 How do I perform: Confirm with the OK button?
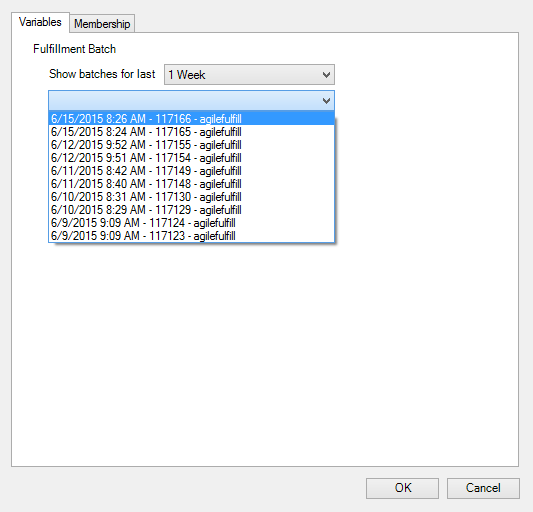coord(402,488)
